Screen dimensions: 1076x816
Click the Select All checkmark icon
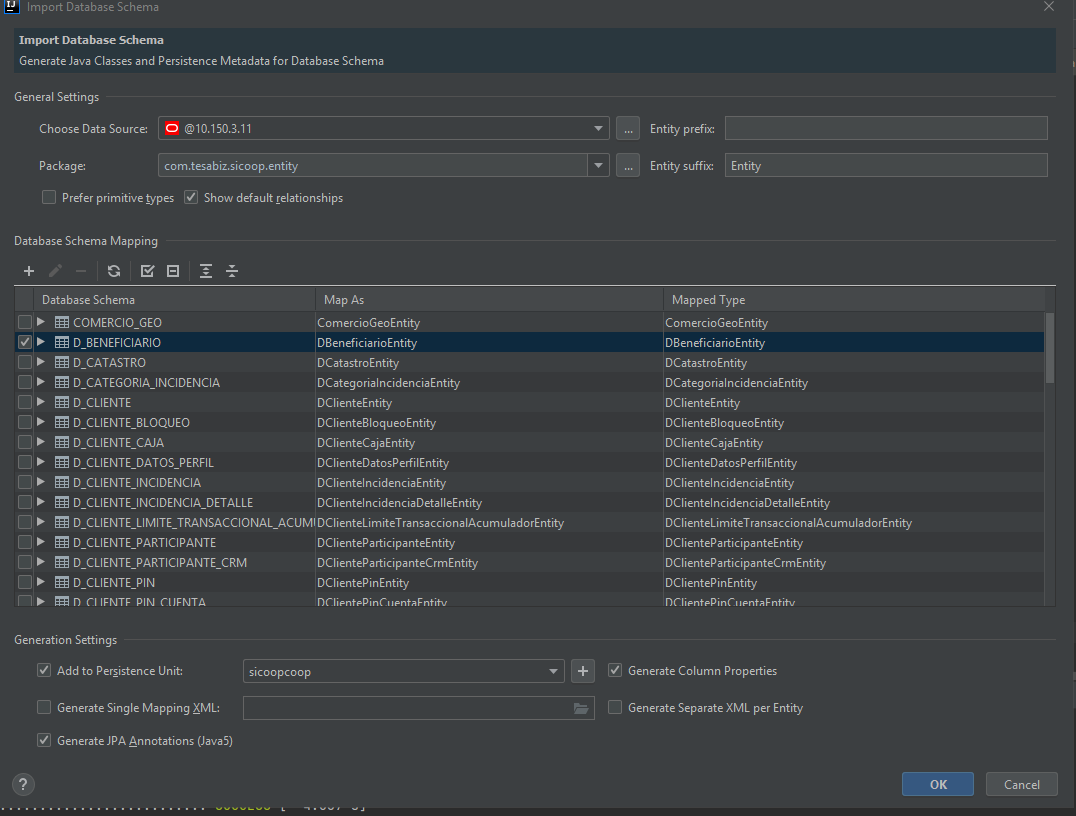(147, 271)
